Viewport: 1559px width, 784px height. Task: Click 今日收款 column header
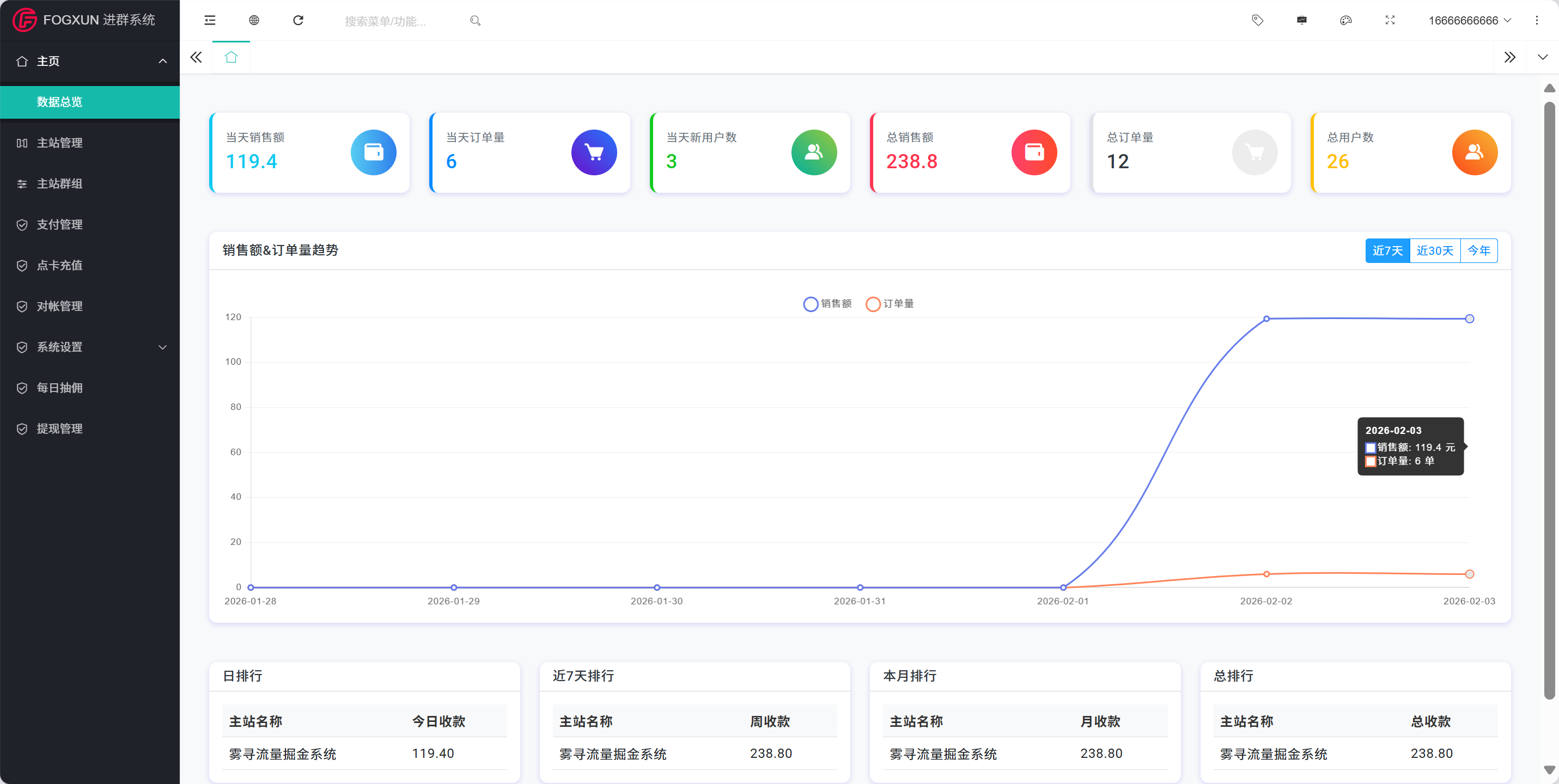(x=439, y=721)
